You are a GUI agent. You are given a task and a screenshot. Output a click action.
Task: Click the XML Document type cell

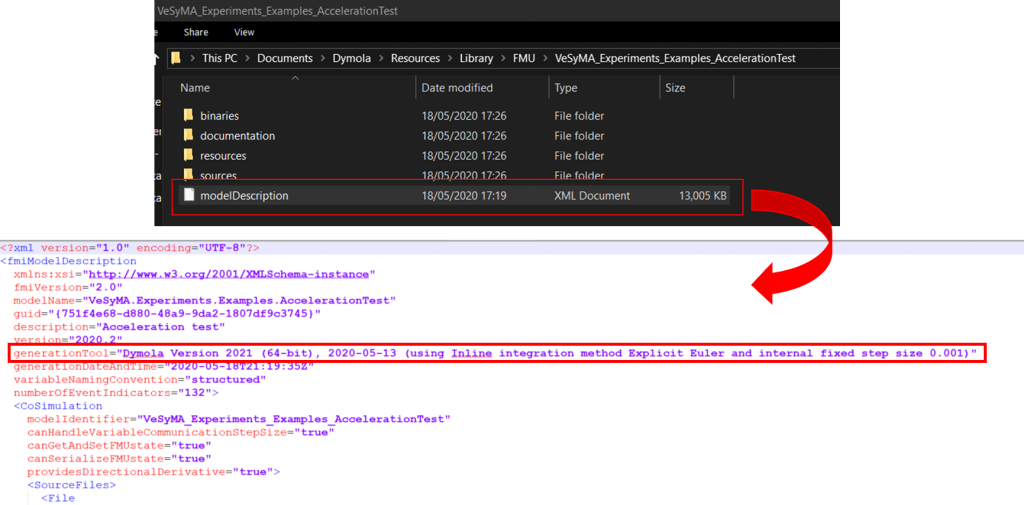[x=592, y=195]
